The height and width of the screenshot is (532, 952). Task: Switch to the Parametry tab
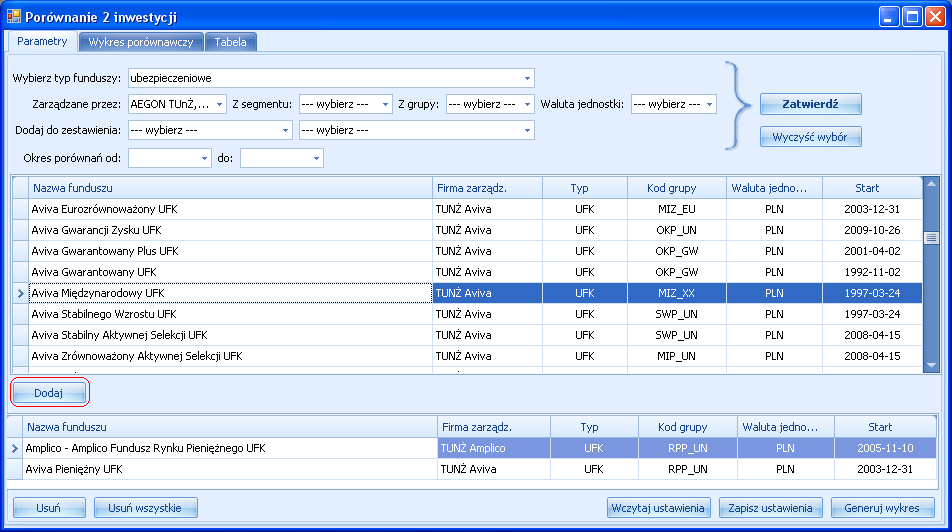pyautogui.click(x=42, y=41)
